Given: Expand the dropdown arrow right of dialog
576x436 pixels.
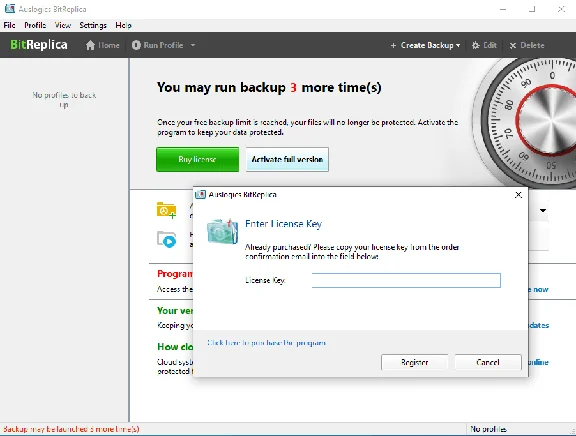Looking at the screenshot, I should tap(543, 210).
